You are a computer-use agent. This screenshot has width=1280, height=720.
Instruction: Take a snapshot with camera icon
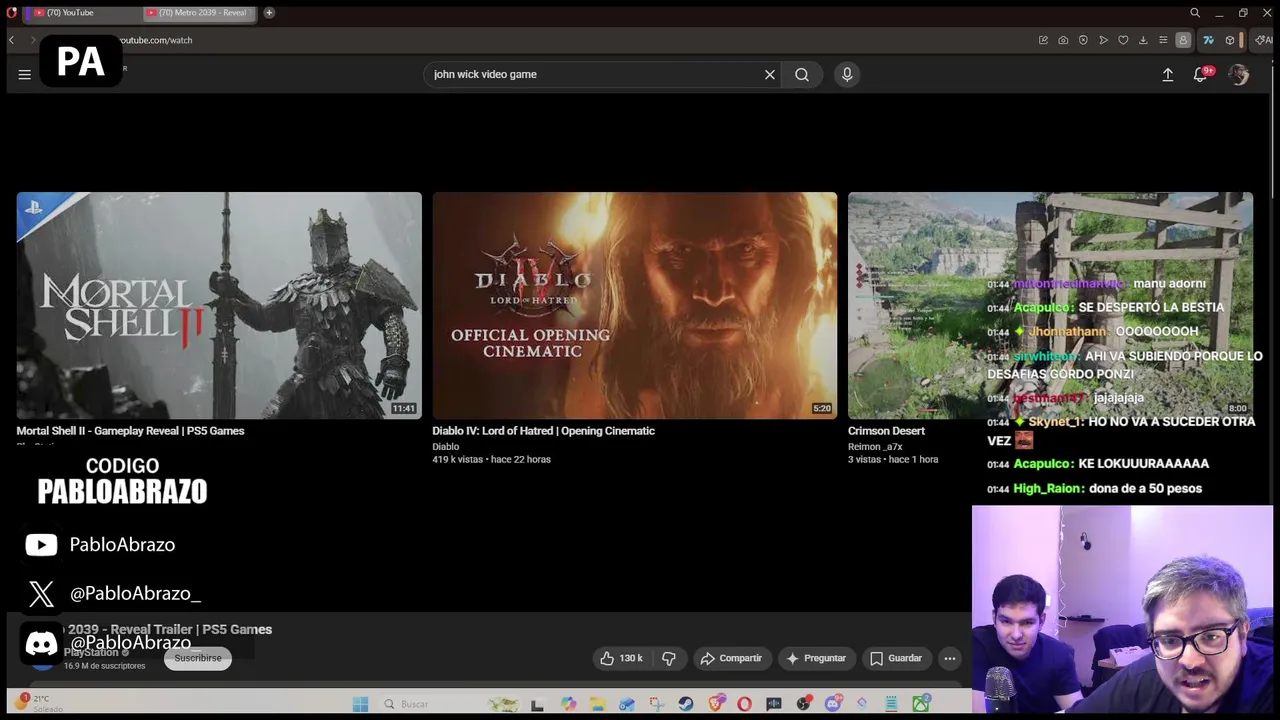coord(1063,40)
